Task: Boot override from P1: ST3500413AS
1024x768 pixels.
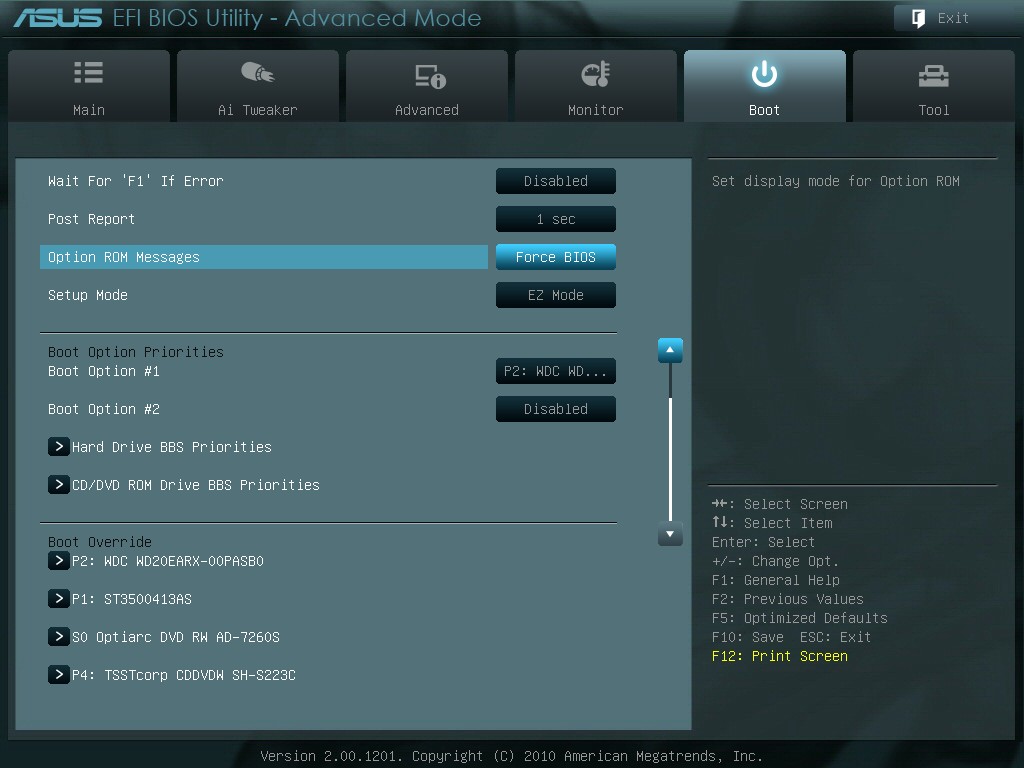Action: tap(132, 599)
